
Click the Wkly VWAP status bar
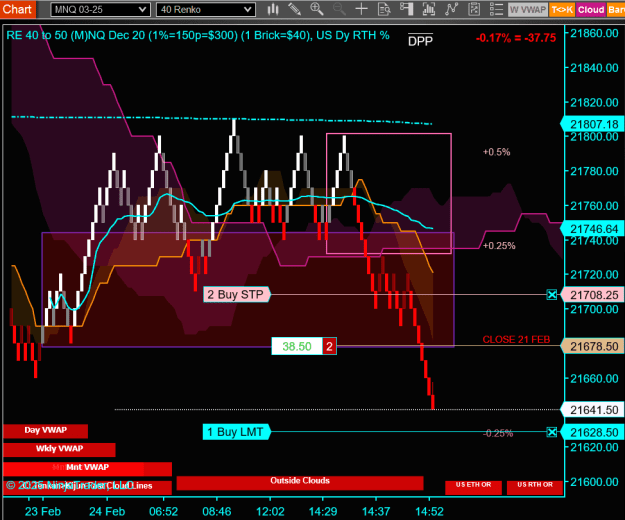click(59, 449)
